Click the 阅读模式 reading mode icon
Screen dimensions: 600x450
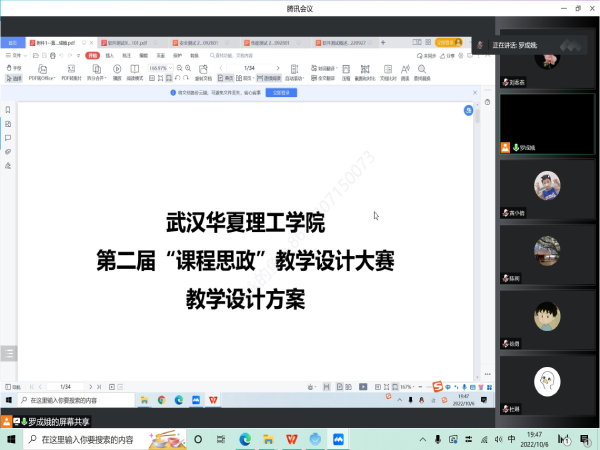(x=135, y=74)
